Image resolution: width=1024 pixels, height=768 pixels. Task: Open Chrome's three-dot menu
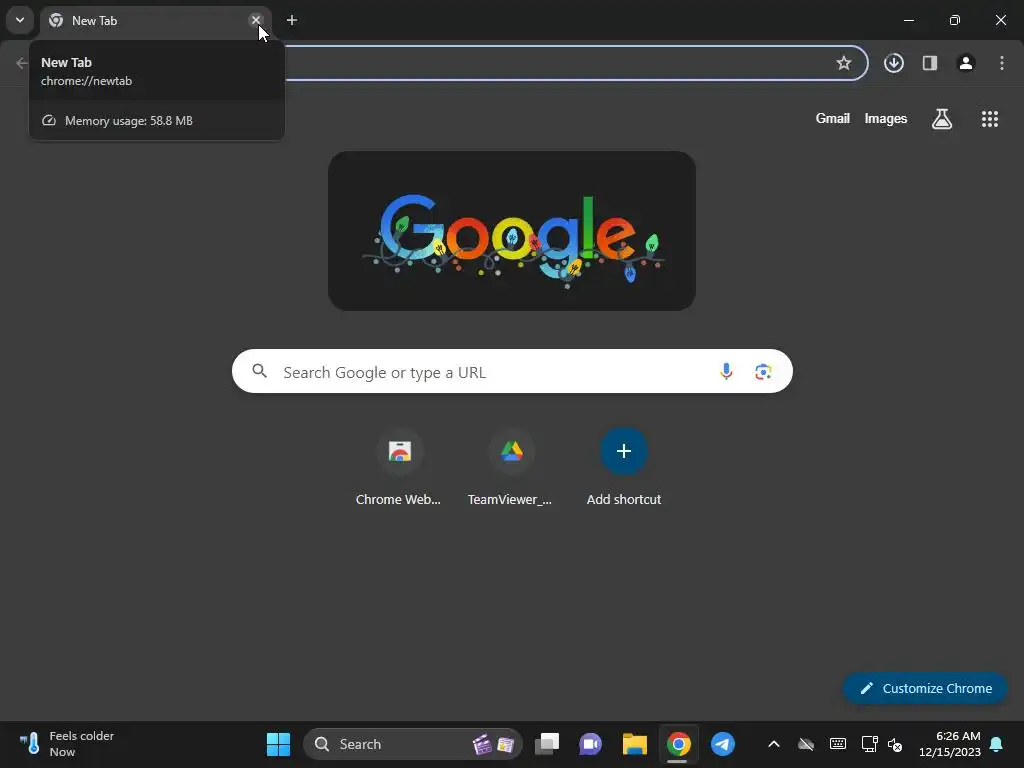tap(1002, 63)
